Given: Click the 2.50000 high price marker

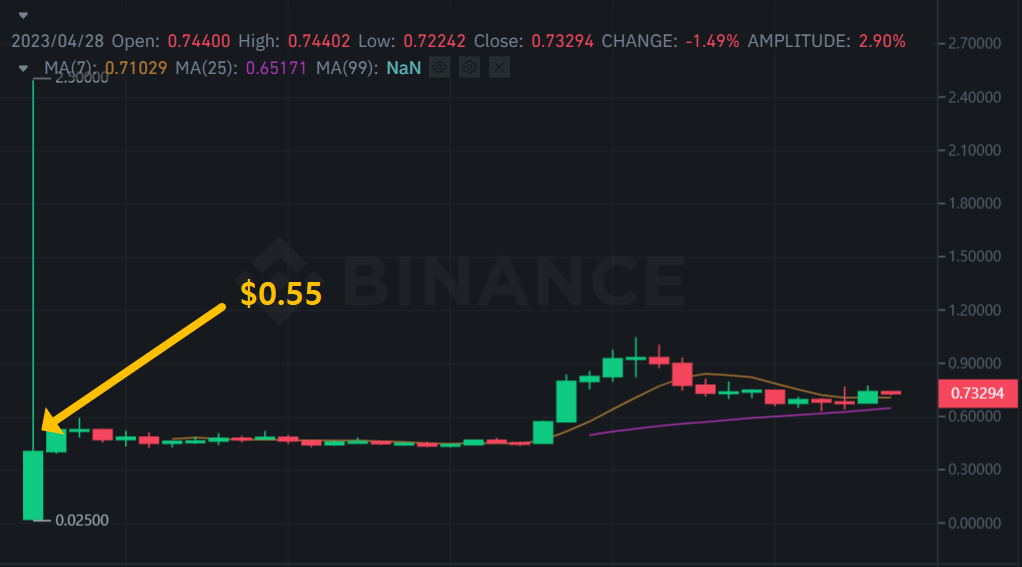Looking at the screenshot, I should click(x=81, y=78).
